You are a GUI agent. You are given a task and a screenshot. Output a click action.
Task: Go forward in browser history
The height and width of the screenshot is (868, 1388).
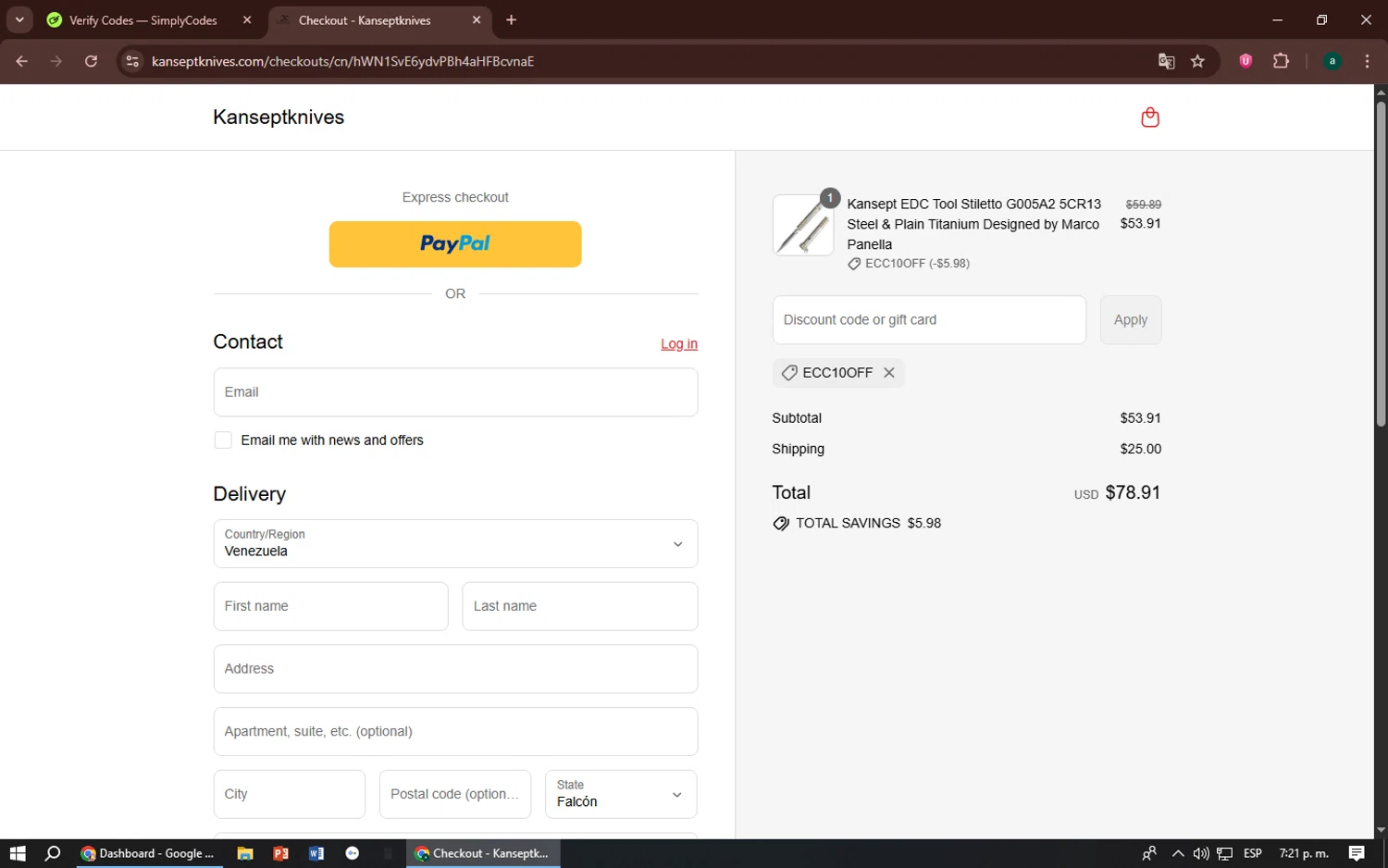56,61
